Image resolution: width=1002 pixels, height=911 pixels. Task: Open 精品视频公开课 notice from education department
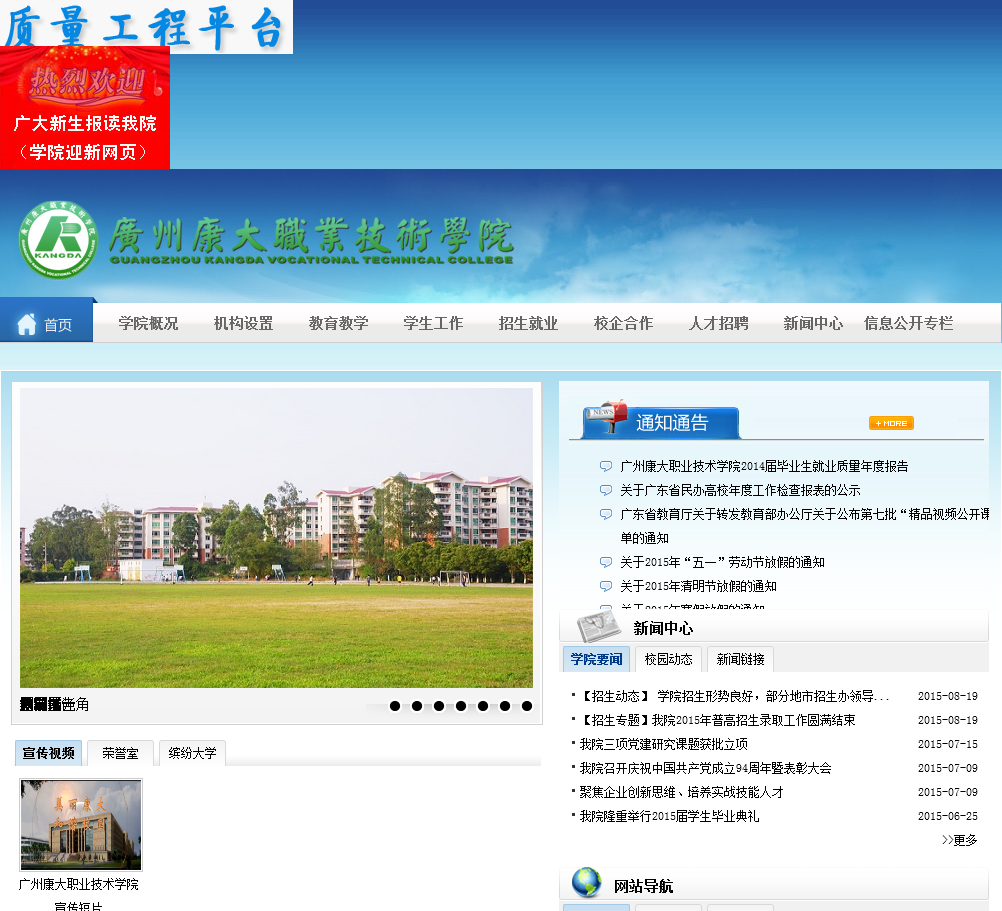805,526
